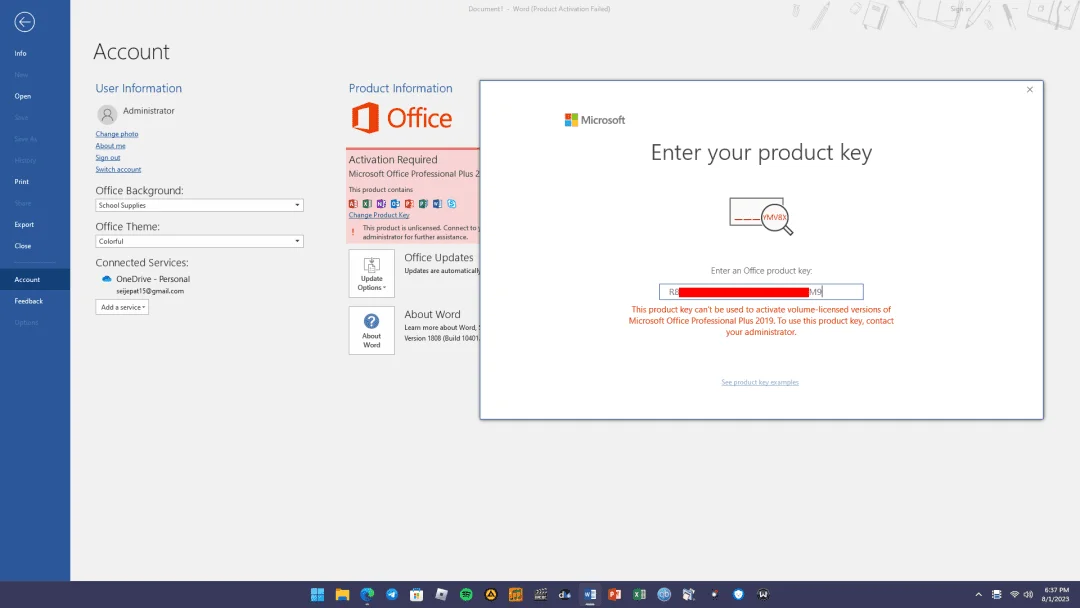Image resolution: width=1080 pixels, height=608 pixels.
Task: Click the seijepat15@gmail.com account text
Action: pos(150,291)
